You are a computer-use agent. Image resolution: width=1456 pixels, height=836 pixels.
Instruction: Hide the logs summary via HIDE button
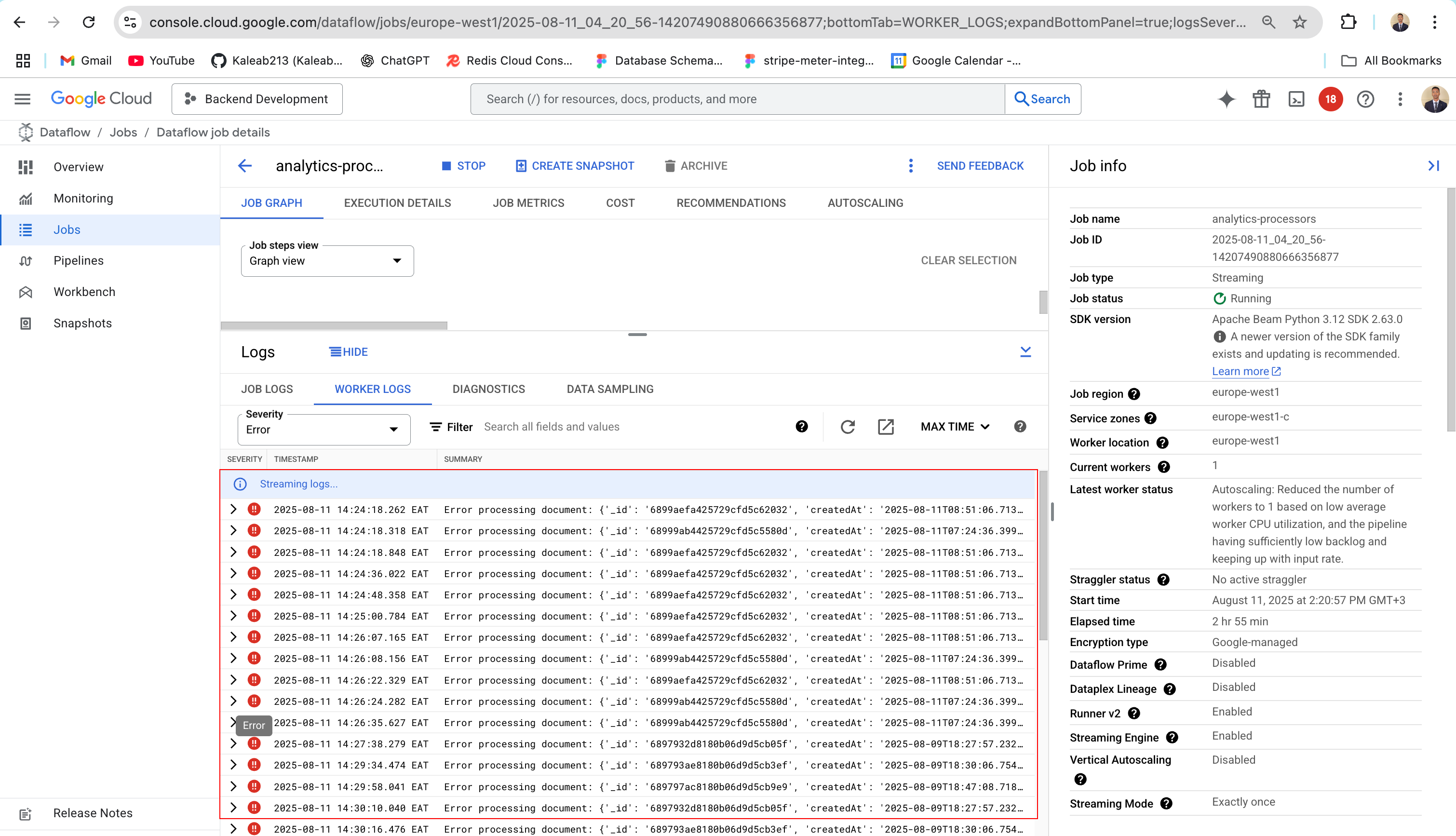coord(349,352)
